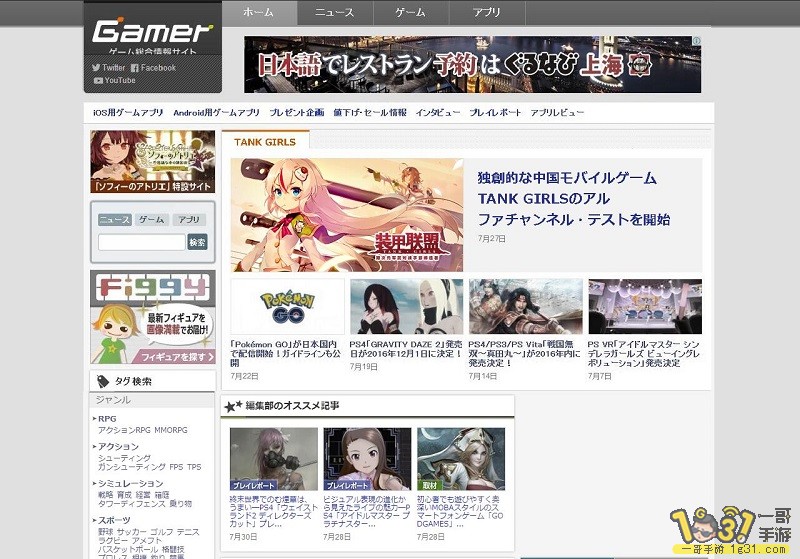The height and width of the screenshot is (559, 800).
Task: Open the Pokémon GO Japan release article
Action: [x=286, y=353]
